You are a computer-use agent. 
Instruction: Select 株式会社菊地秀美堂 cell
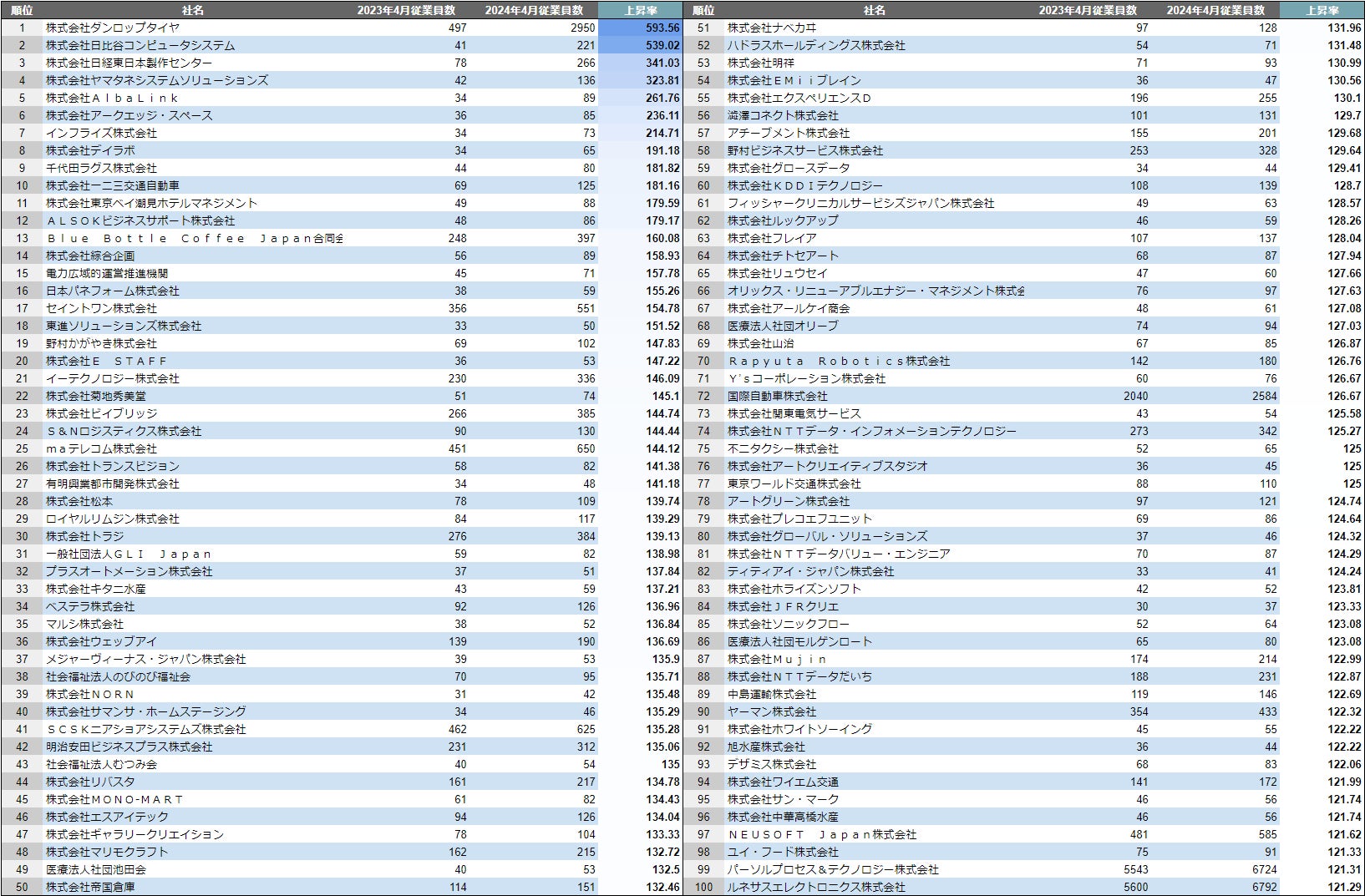click(x=96, y=396)
